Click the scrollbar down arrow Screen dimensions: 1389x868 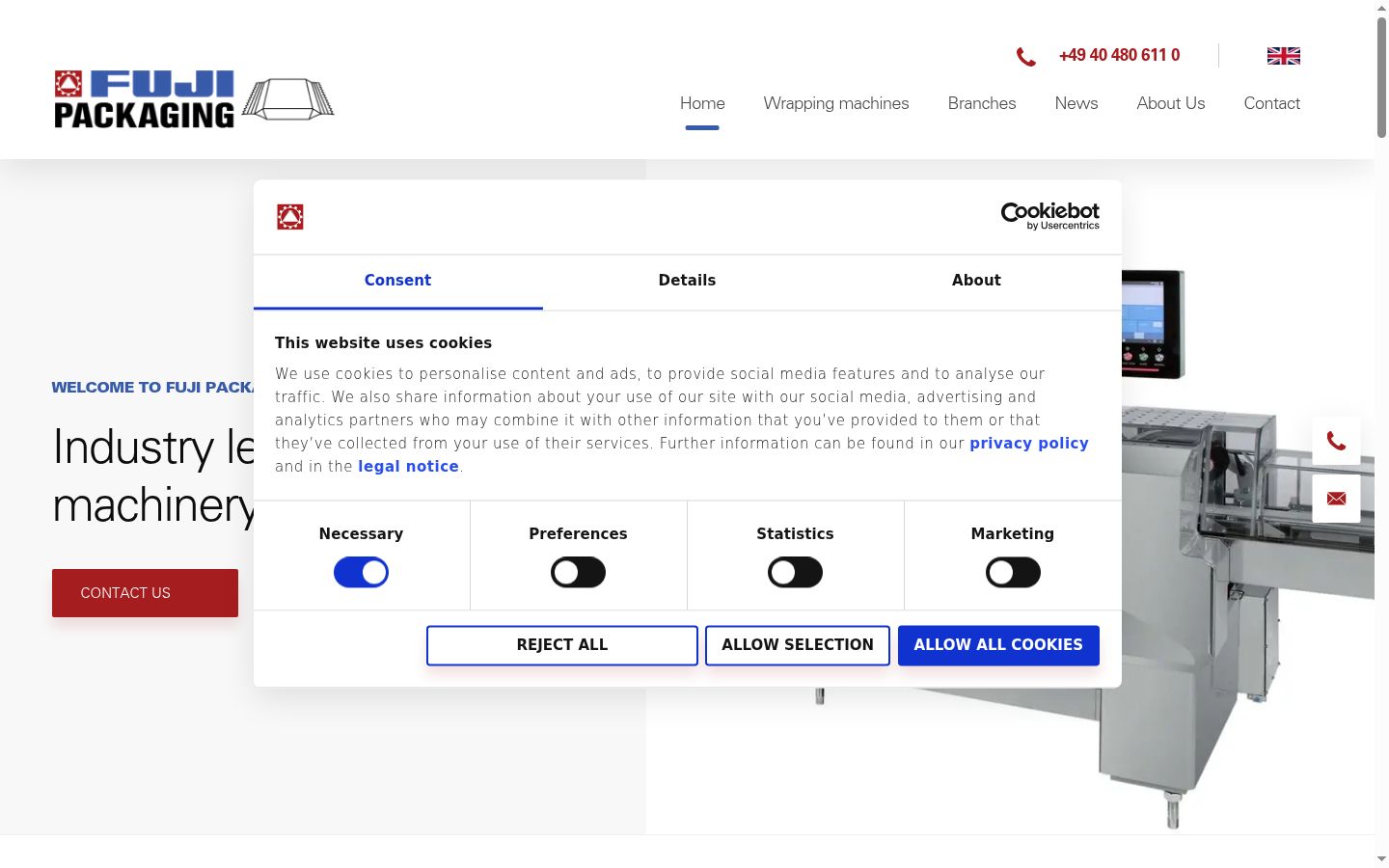point(1381,858)
